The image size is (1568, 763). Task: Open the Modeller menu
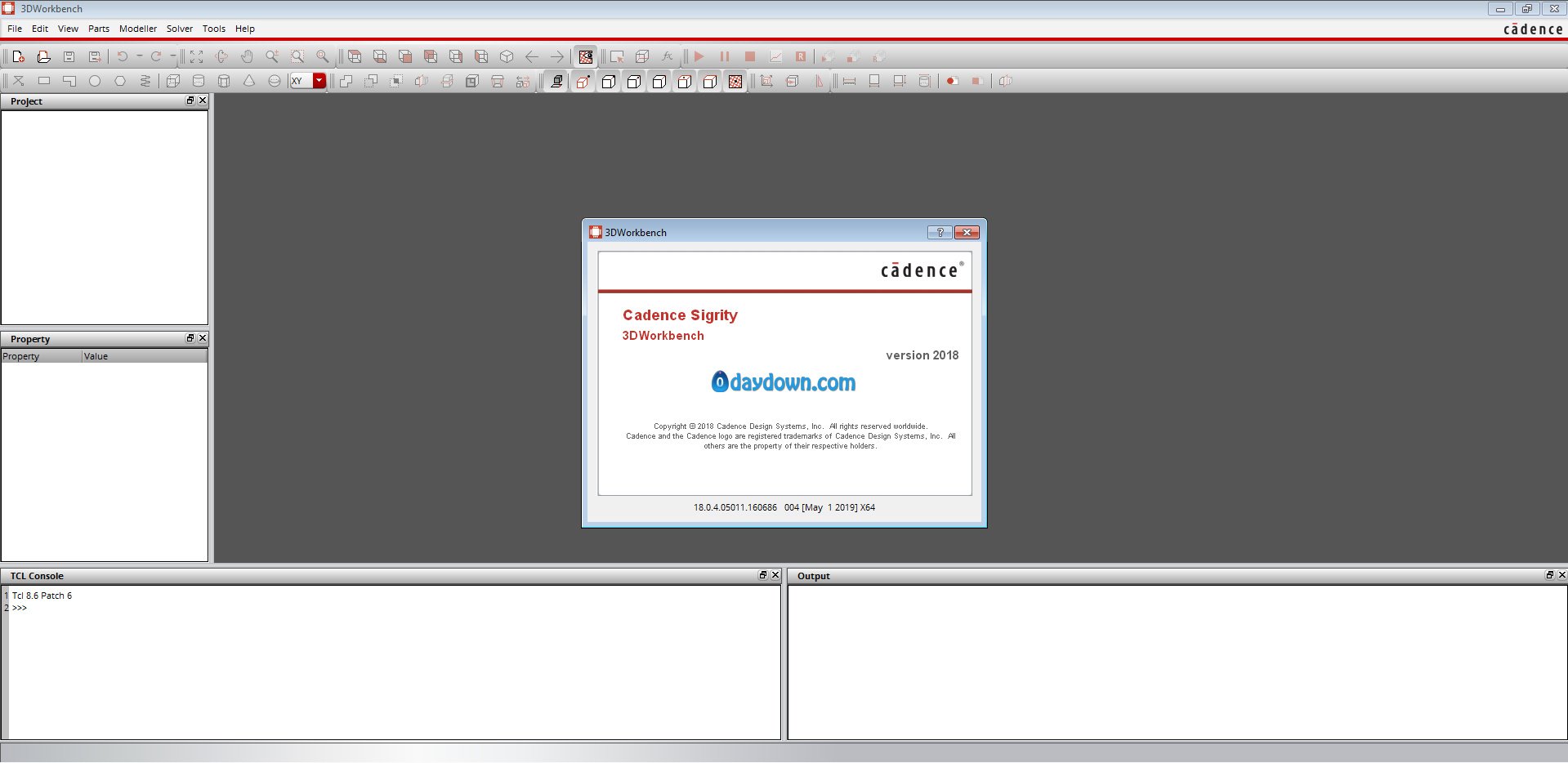point(137,29)
